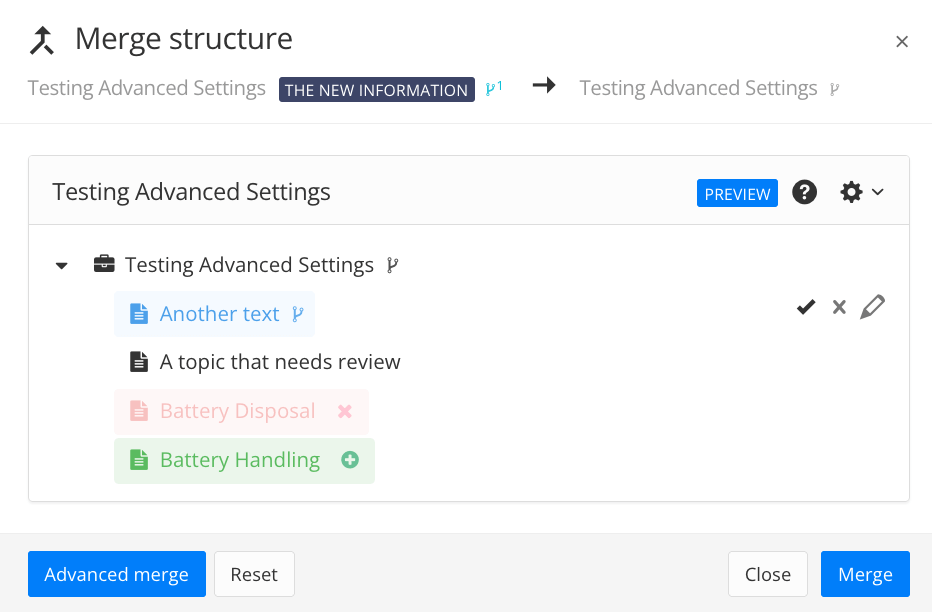932x612 pixels.
Task: Click the blue Merge button
Action: 865,574
